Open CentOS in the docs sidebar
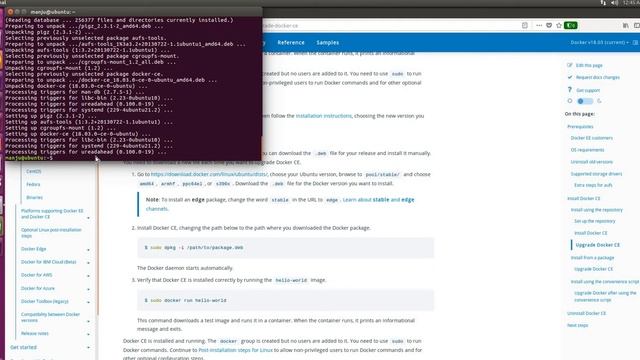The width and height of the screenshot is (640, 360). 33,171
